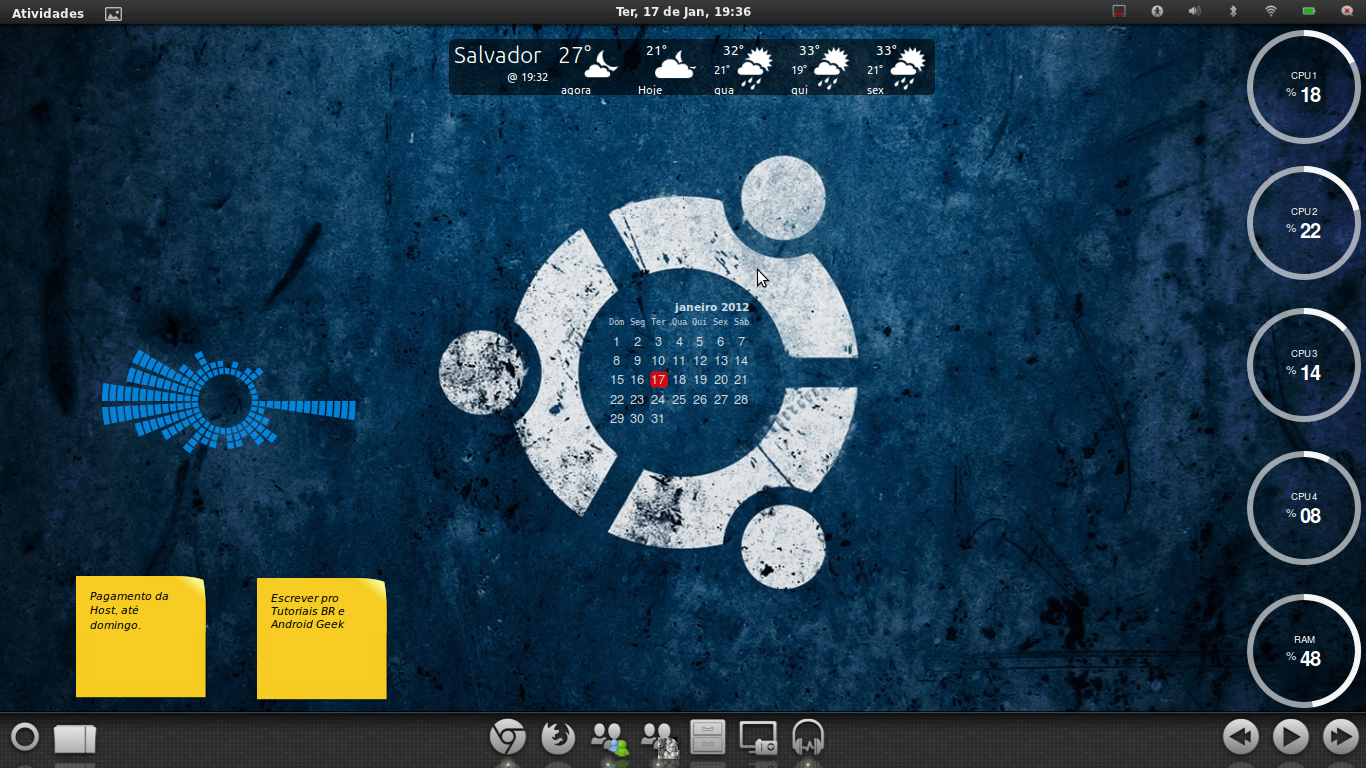The height and width of the screenshot is (768, 1366).
Task: Click the circle launcher icon in dock
Action: click(25, 738)
